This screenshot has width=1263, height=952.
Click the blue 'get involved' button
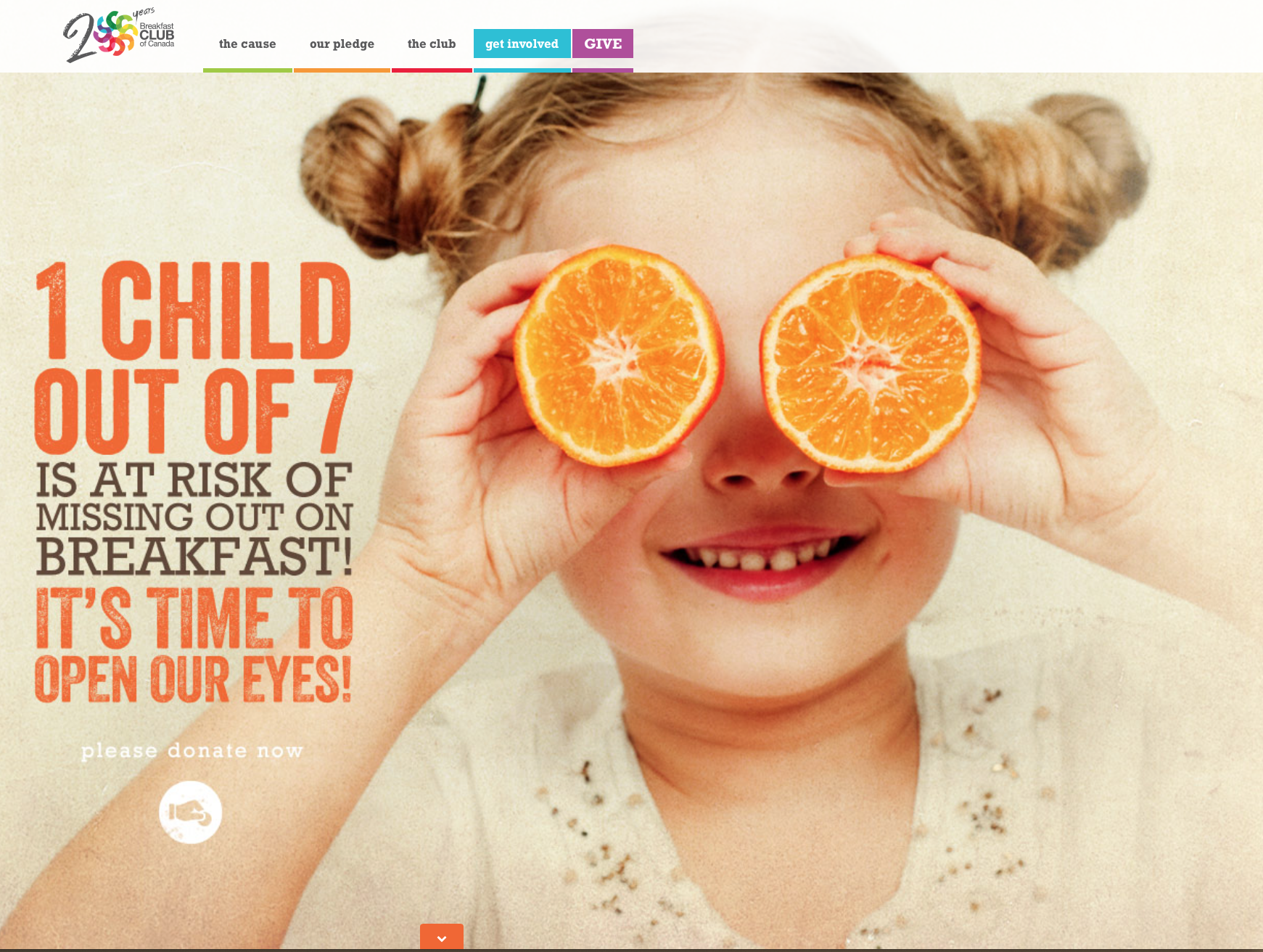522,44
